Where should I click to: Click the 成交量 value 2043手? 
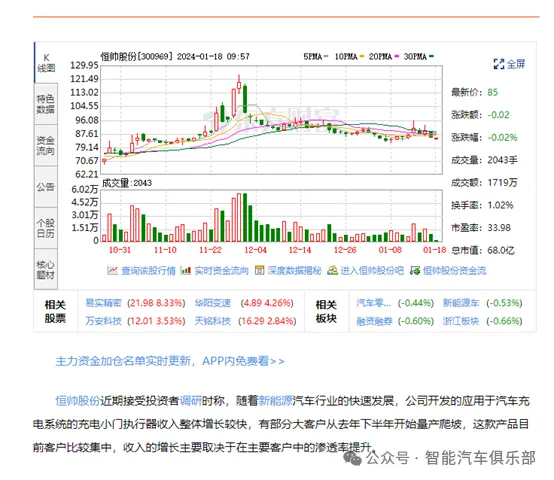[502, 160]
